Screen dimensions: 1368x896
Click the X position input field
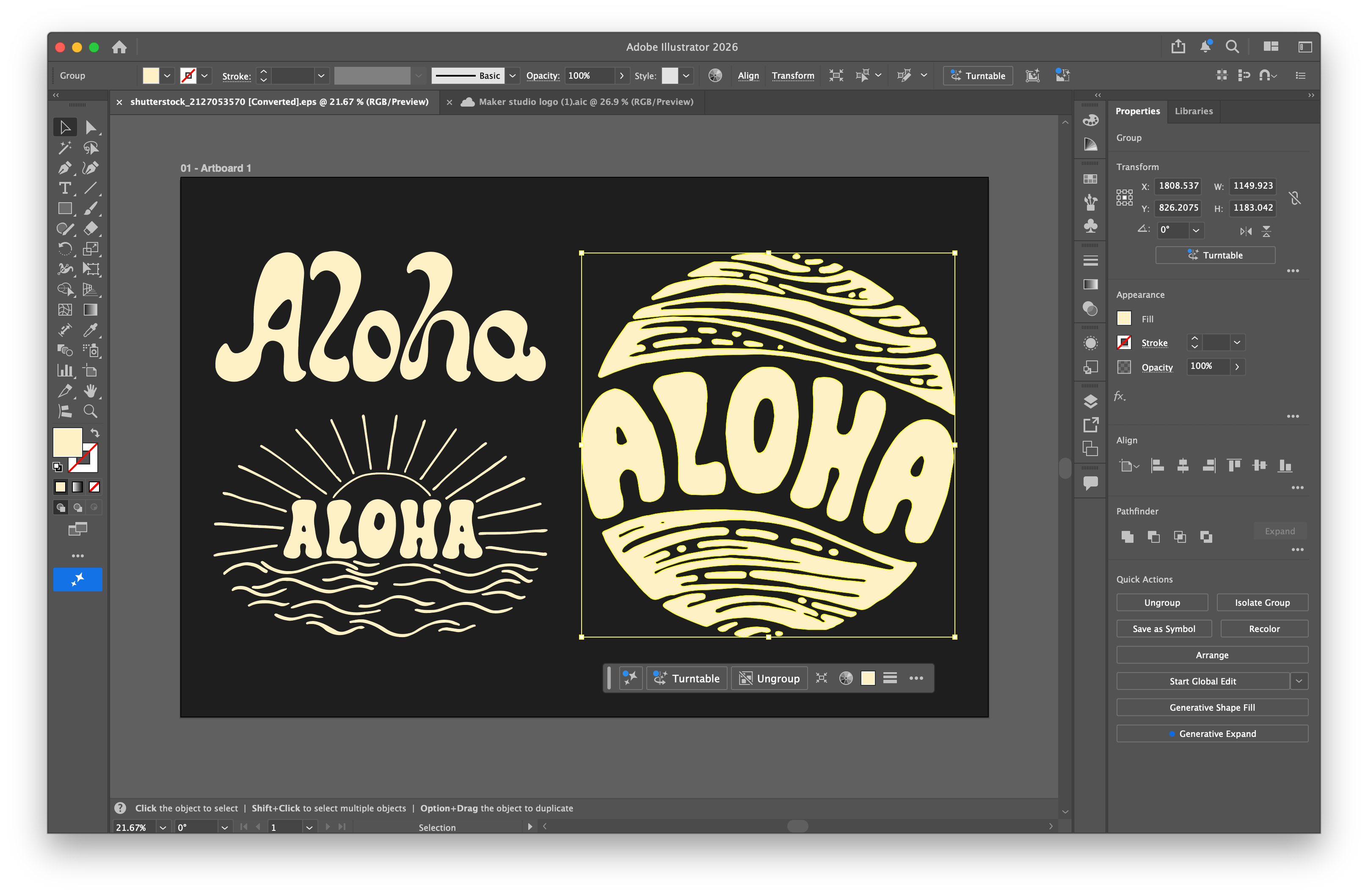[x=1178, y=186]
